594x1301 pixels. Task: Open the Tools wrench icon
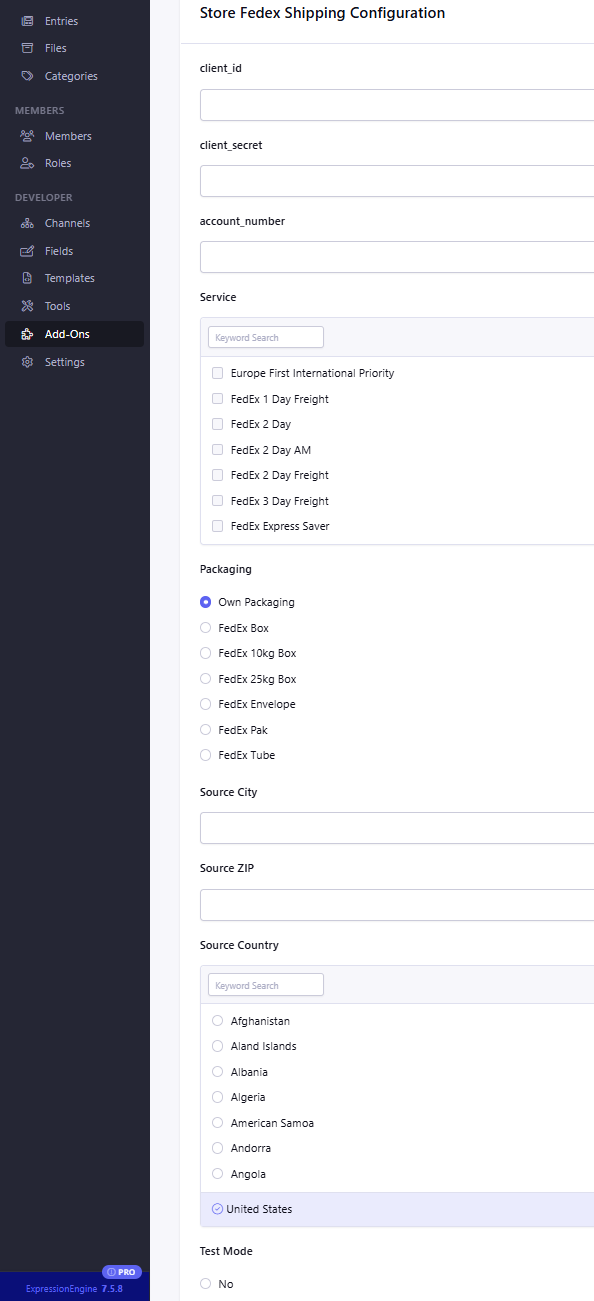pos(27,306)
